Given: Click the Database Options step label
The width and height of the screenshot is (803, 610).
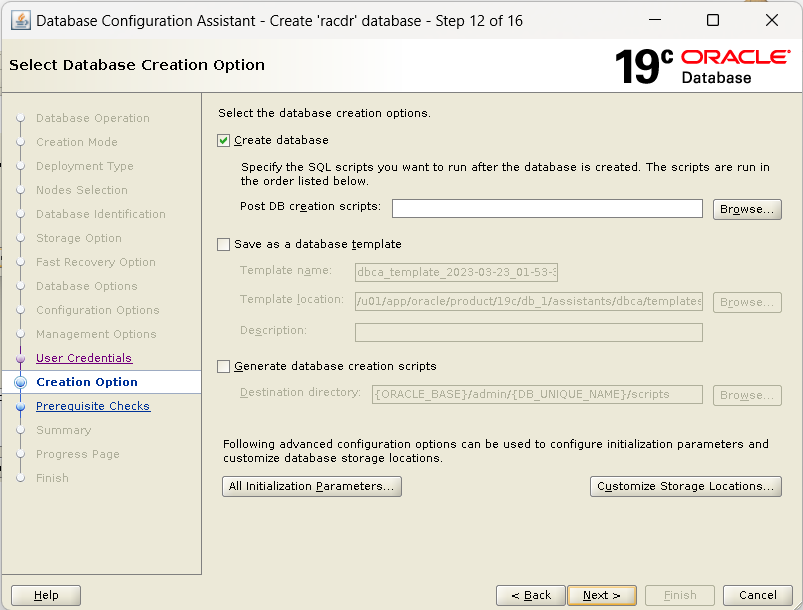Looking at the screenshot, I should (87, 286).
